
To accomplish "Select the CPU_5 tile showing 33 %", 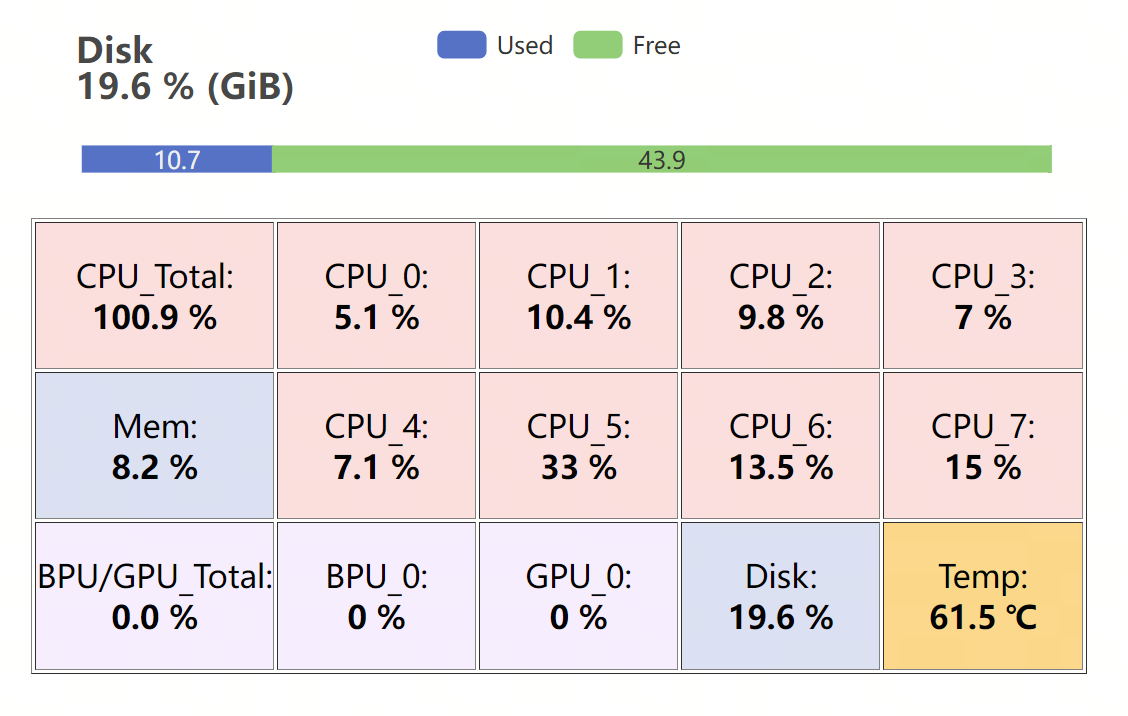I will coord(578,445).
